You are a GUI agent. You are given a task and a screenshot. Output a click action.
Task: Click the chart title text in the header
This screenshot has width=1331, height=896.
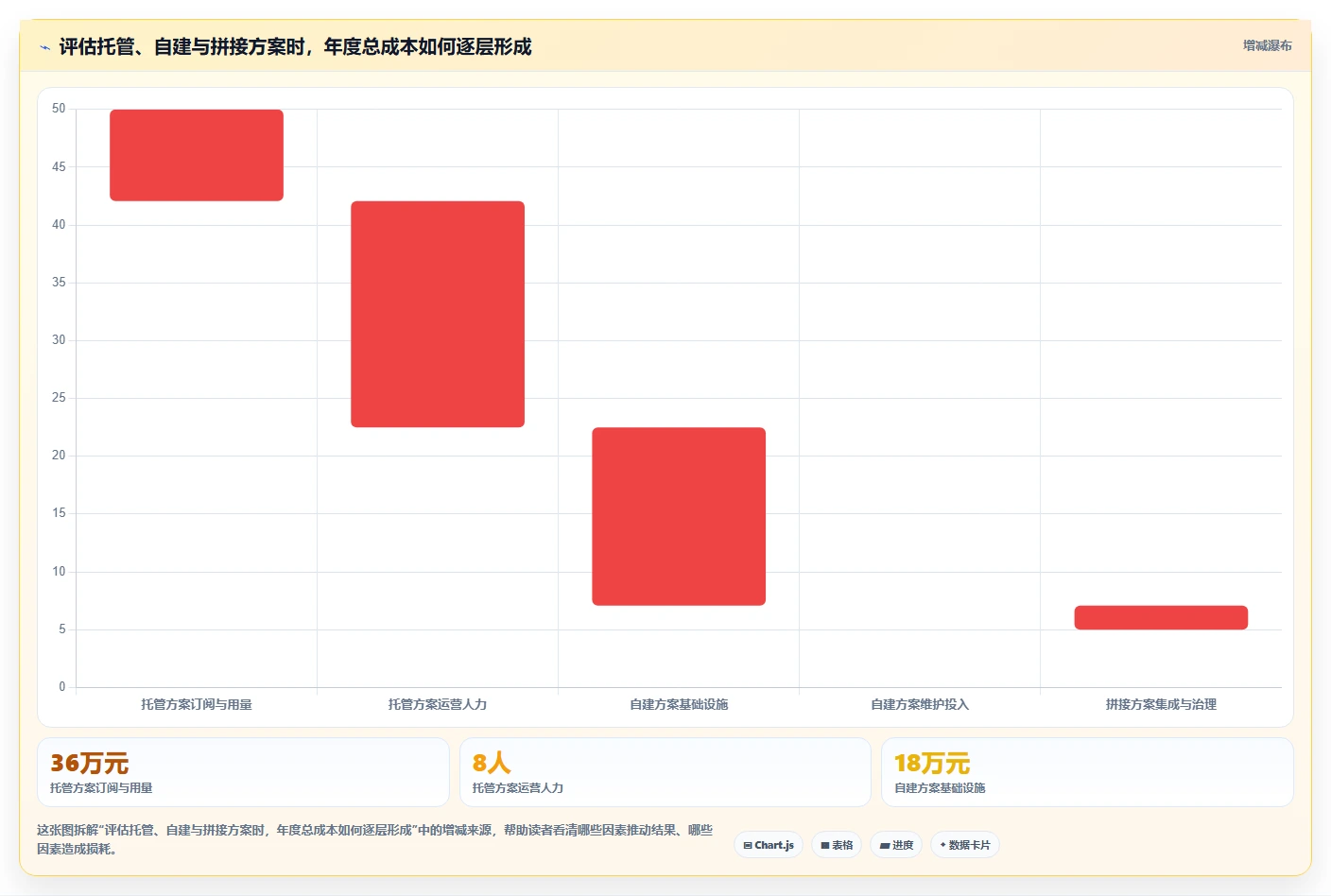tap(295, 46)
